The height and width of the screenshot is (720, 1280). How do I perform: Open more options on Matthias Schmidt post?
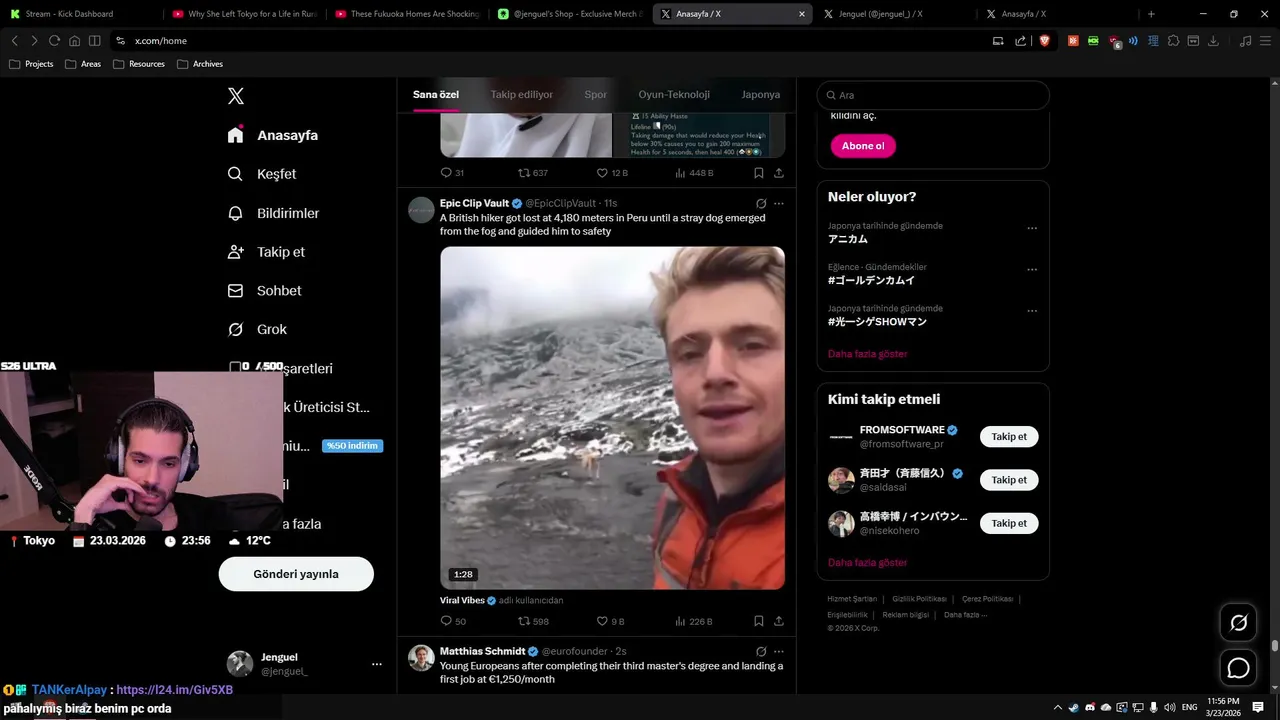(779, 651)
